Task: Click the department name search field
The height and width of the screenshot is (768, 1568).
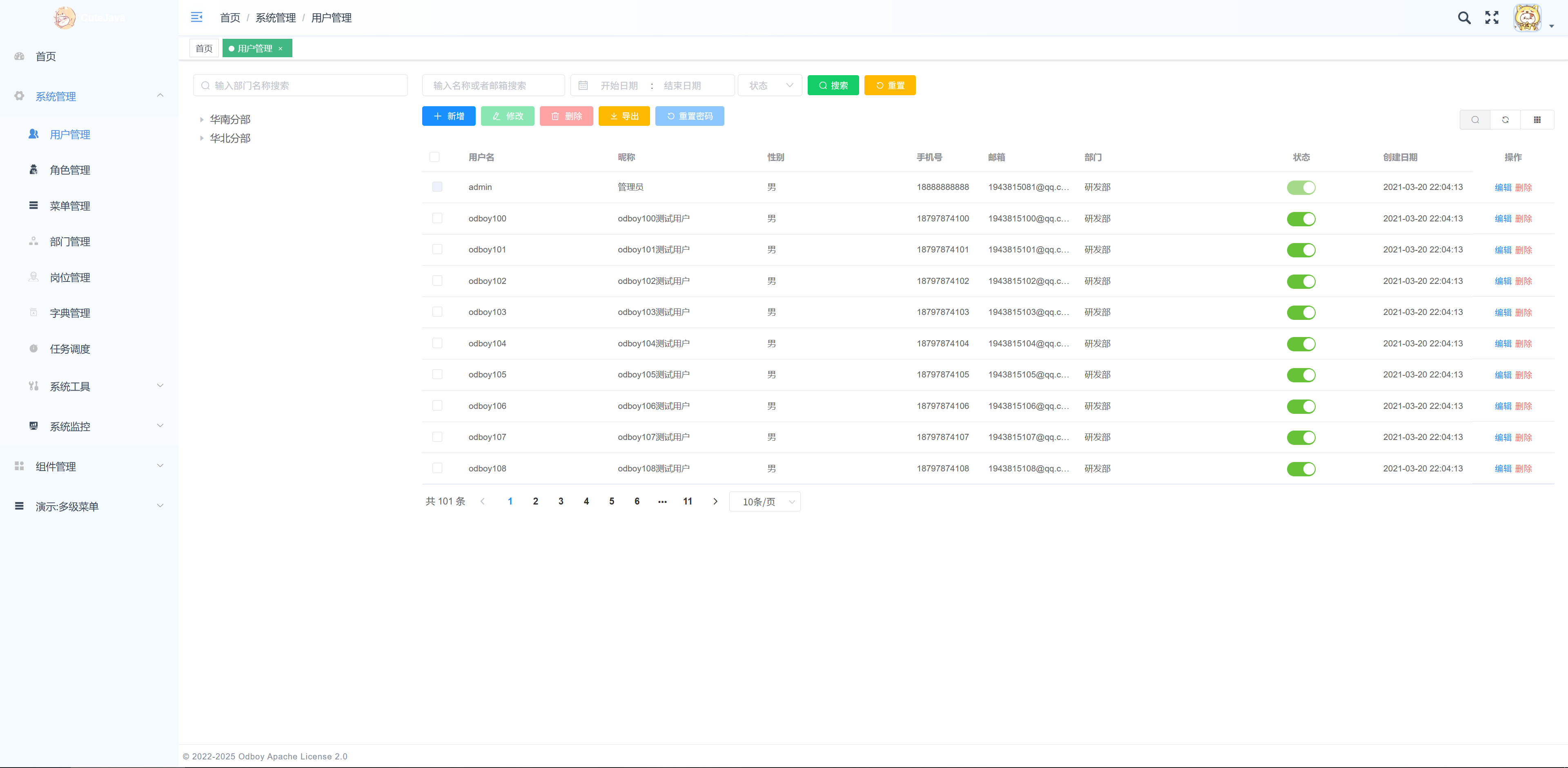Action: pyautogui.click(x=301, y=86)
